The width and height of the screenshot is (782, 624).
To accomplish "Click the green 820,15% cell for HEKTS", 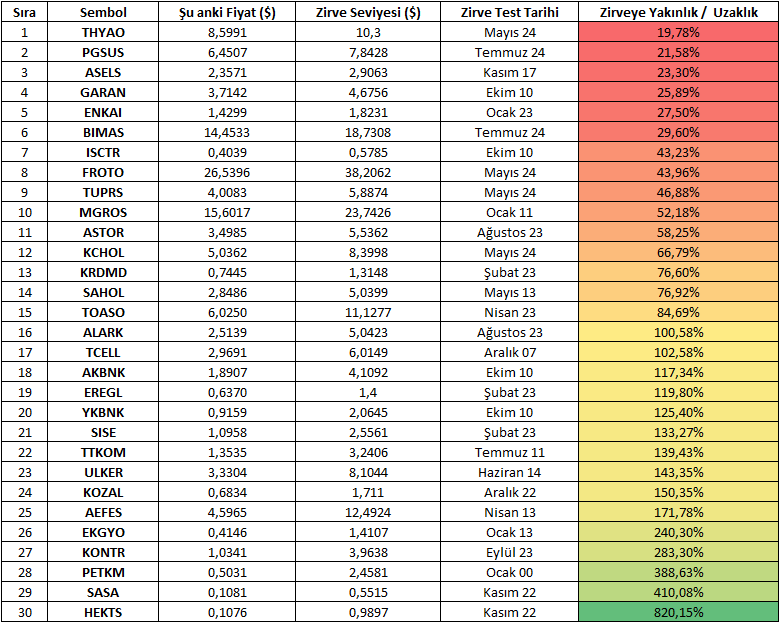I will 679,612.
